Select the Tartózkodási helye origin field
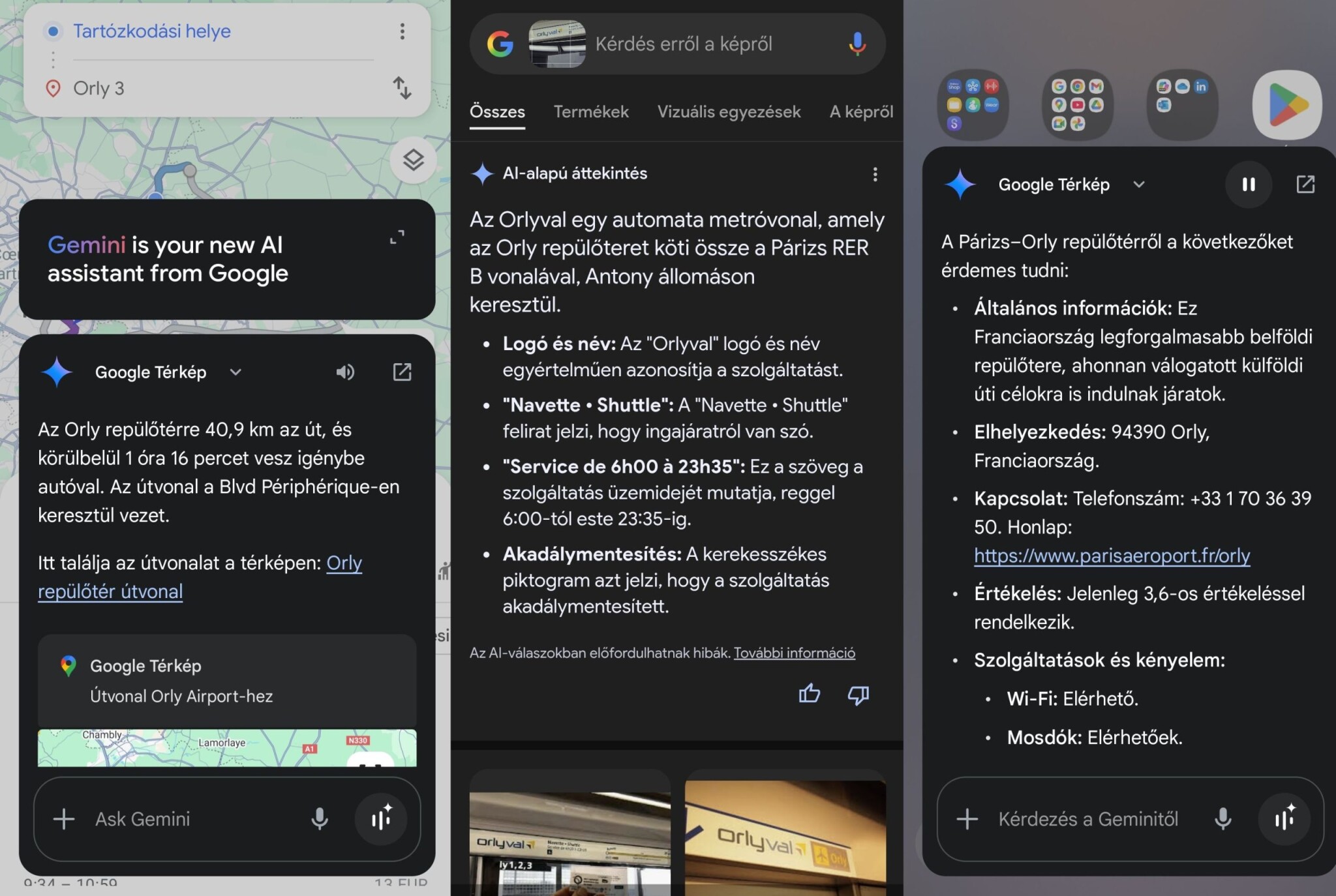The height and width of the screenshot is (896, 1336). [x=151, y=31]
